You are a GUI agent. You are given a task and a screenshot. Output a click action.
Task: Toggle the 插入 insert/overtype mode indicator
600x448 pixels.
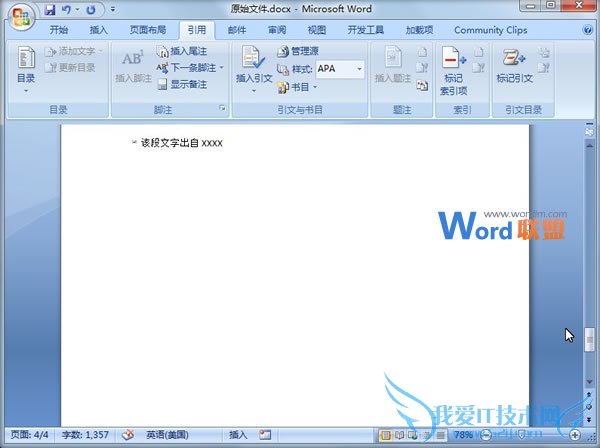(x=238, y=435)
